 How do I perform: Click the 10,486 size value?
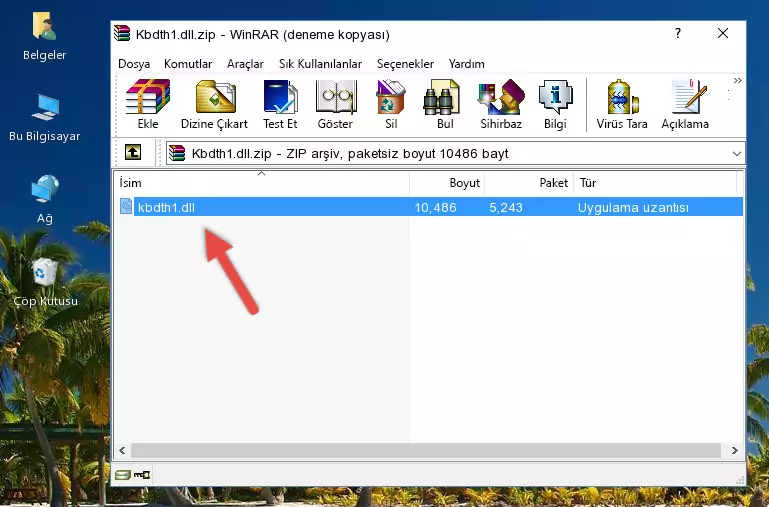436,207
